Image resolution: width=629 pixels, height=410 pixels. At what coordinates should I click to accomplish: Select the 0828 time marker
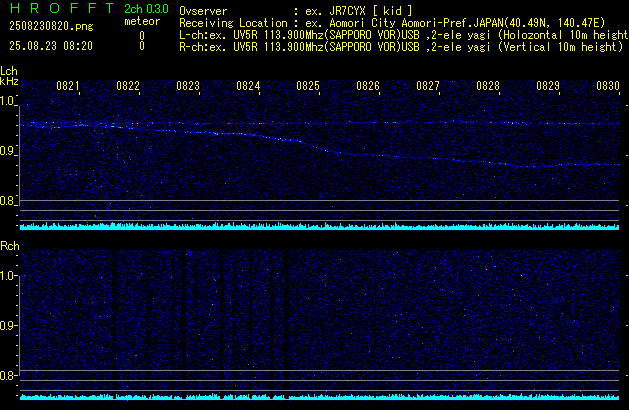[x=488, y=86]
